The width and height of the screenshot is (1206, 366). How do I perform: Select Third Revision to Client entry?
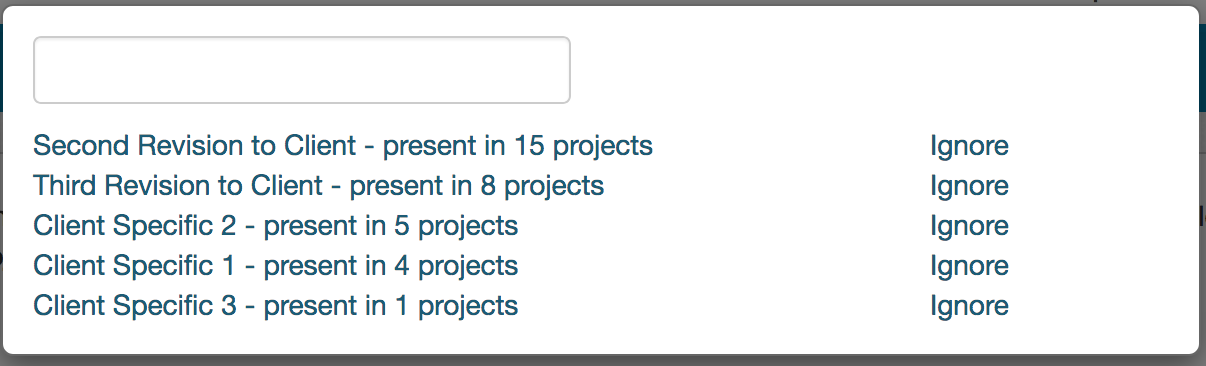pyautogui.click(x=319, y=186)
